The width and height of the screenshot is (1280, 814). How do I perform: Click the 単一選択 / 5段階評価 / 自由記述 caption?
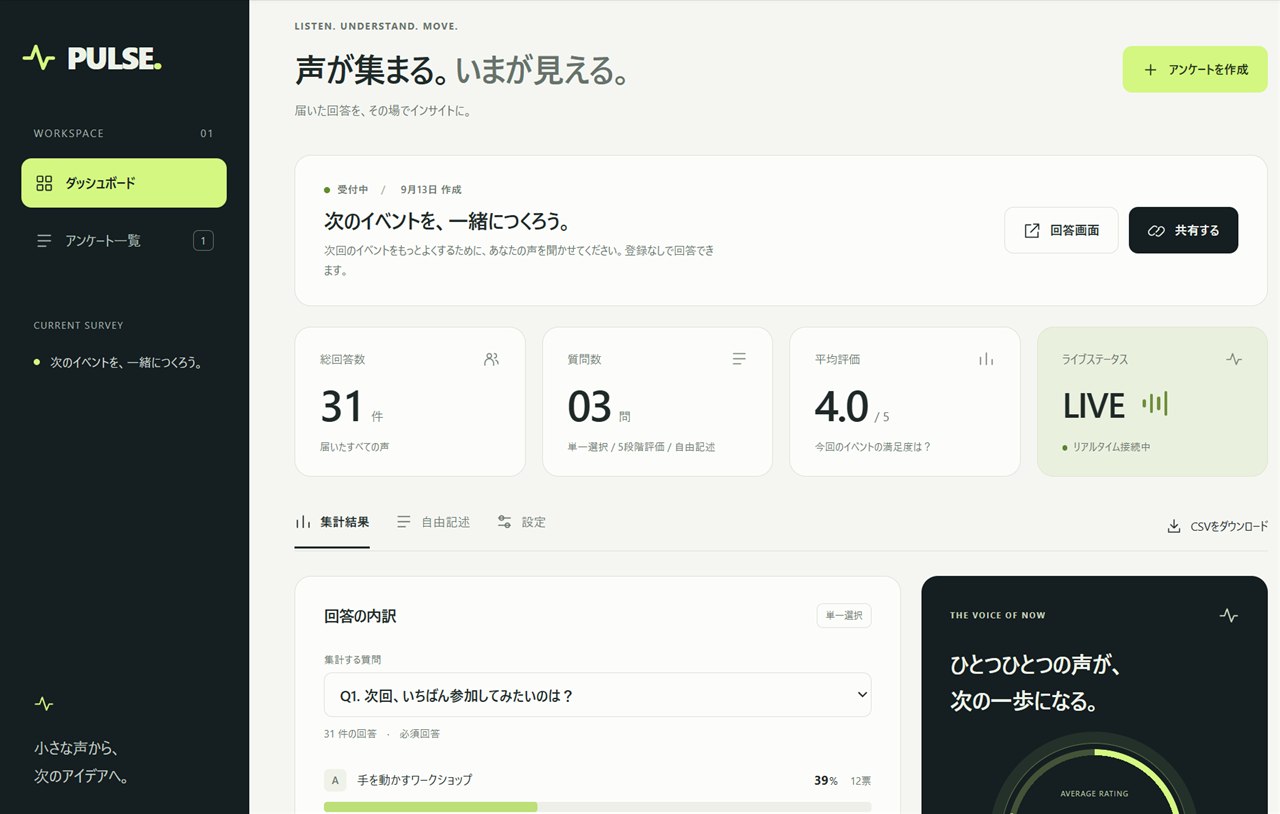point(641,447)
